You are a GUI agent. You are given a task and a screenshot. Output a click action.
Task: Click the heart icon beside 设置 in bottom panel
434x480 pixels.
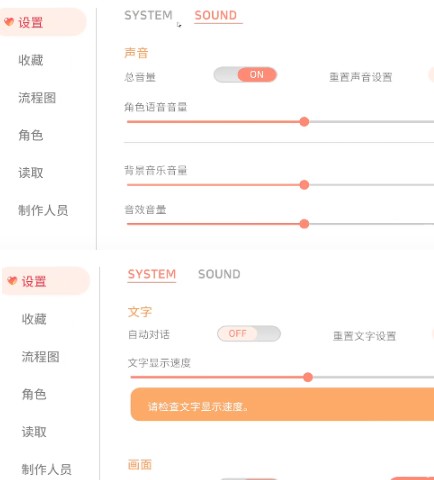[12, 281]
